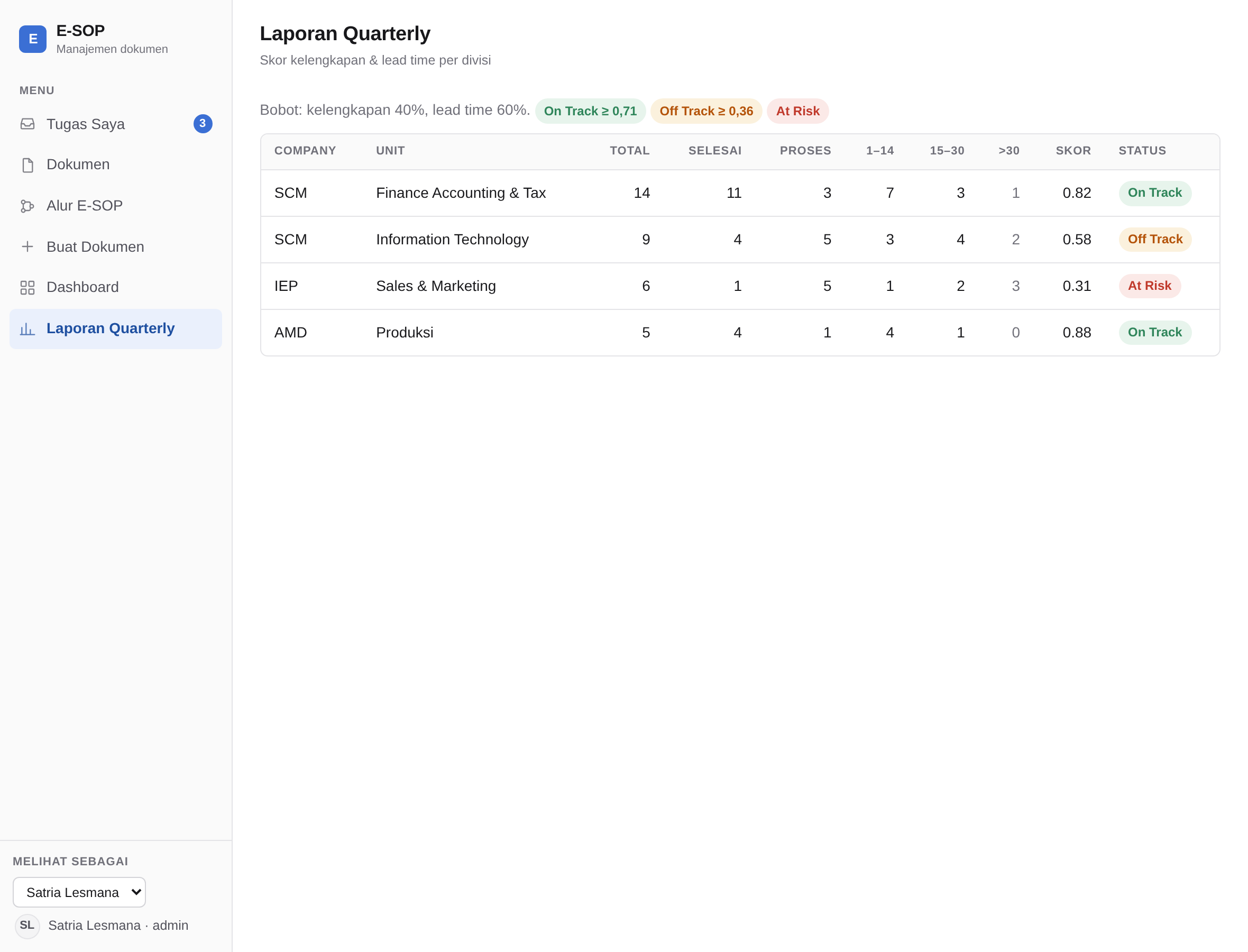Click the bar chart icon beside Laporan Quarterly
Image resolution: width=1248 pixels, height=952 pixels.
27,328
